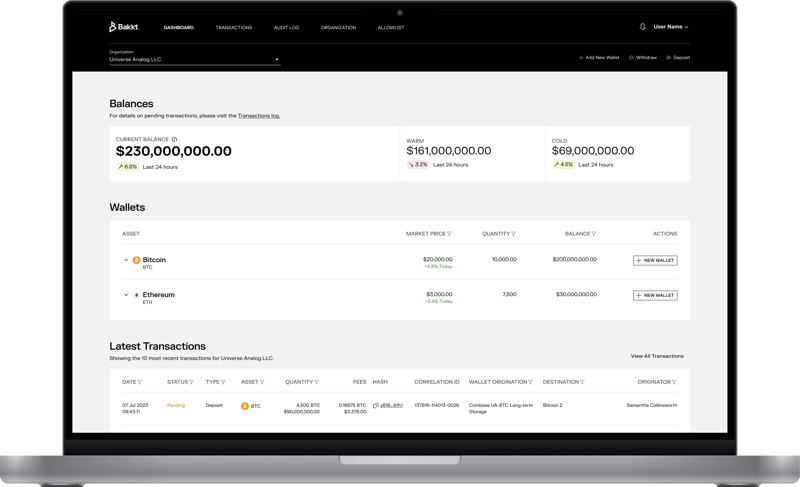Filter wallets by Quantity
Image resolution: width=800 pixels, height=487 pixels.
coord(513,234)
